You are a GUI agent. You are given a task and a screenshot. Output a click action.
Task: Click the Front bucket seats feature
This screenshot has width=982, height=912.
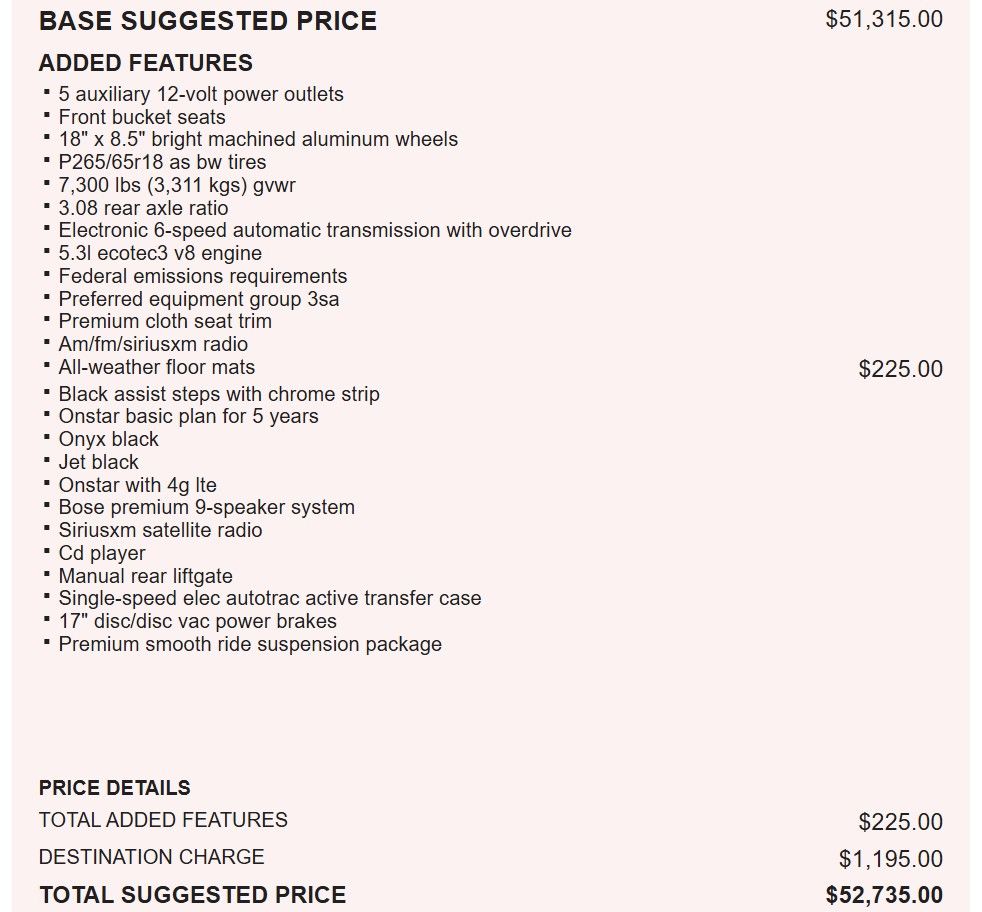point(142,117)
